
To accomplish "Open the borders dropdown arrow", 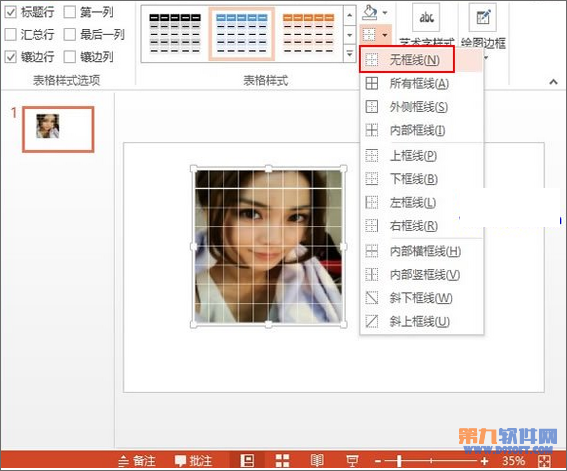I will coord(385,35).
